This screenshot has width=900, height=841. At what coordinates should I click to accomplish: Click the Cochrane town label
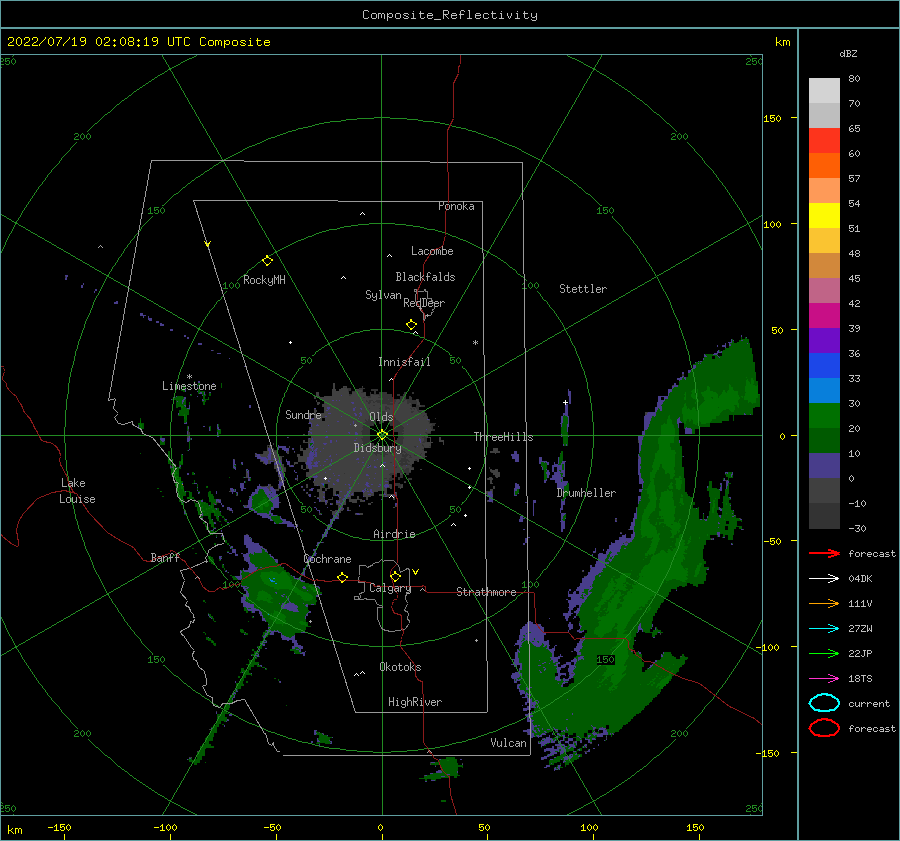[x=327, y=559]
